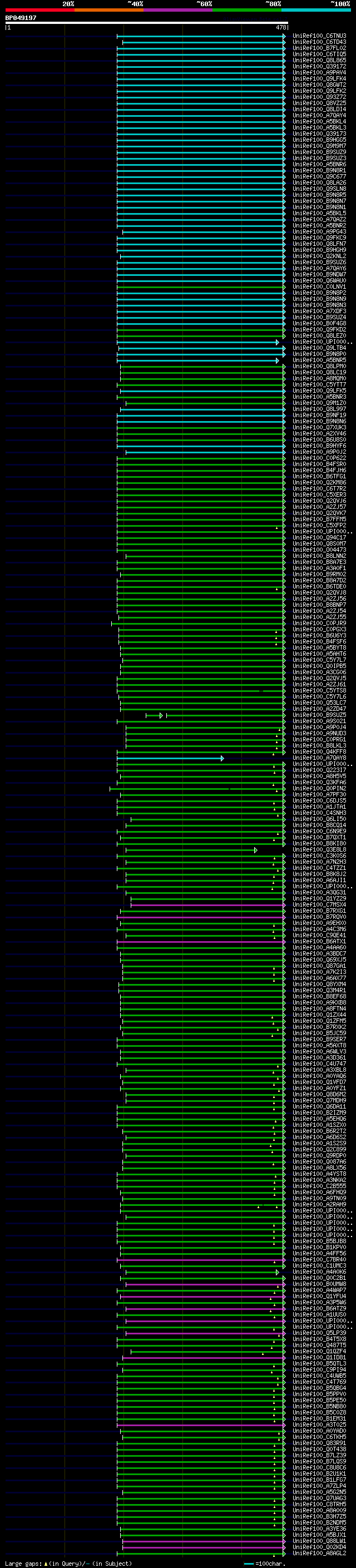Click the query name BP049197
This screenshot has height=1568, width=356.
coord(21,18)
